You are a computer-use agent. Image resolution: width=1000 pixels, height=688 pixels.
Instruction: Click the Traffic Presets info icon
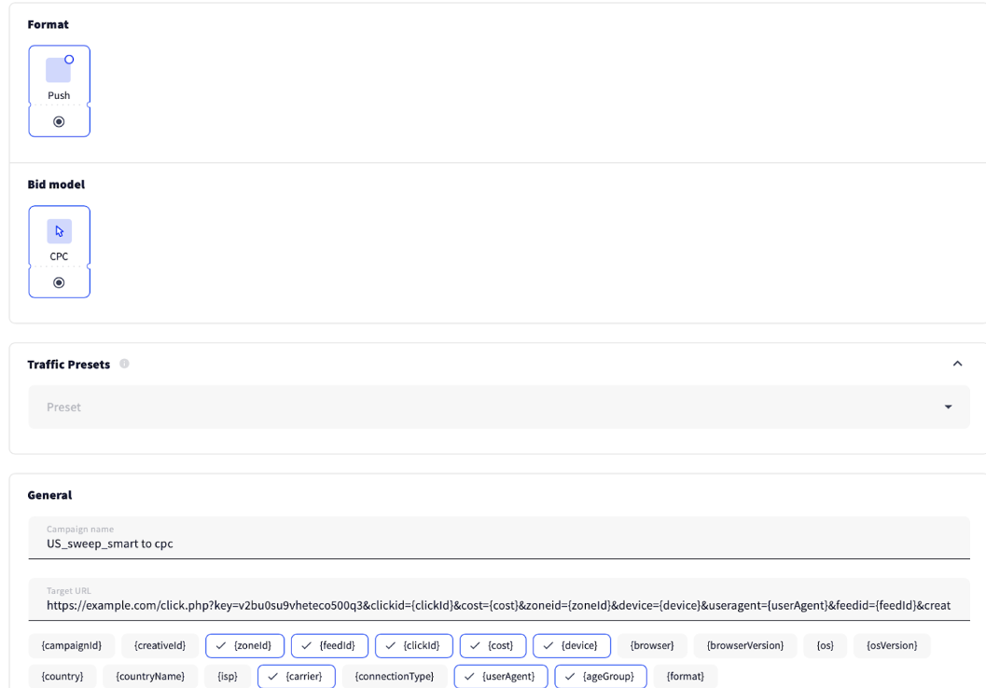125,364
